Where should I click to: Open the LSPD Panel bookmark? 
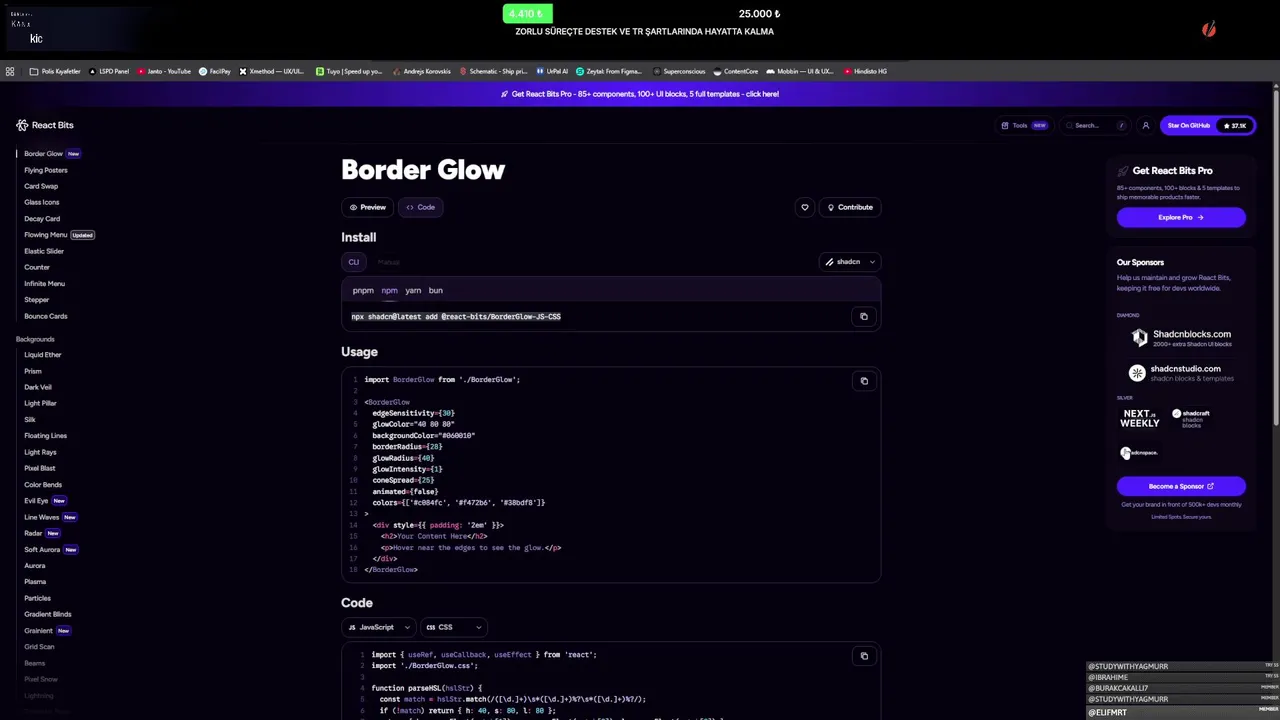110,71
